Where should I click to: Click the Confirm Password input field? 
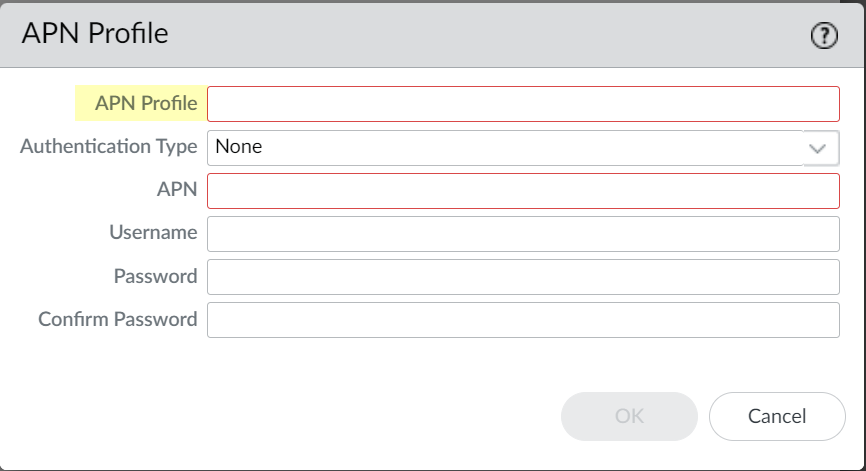point(522,320)
